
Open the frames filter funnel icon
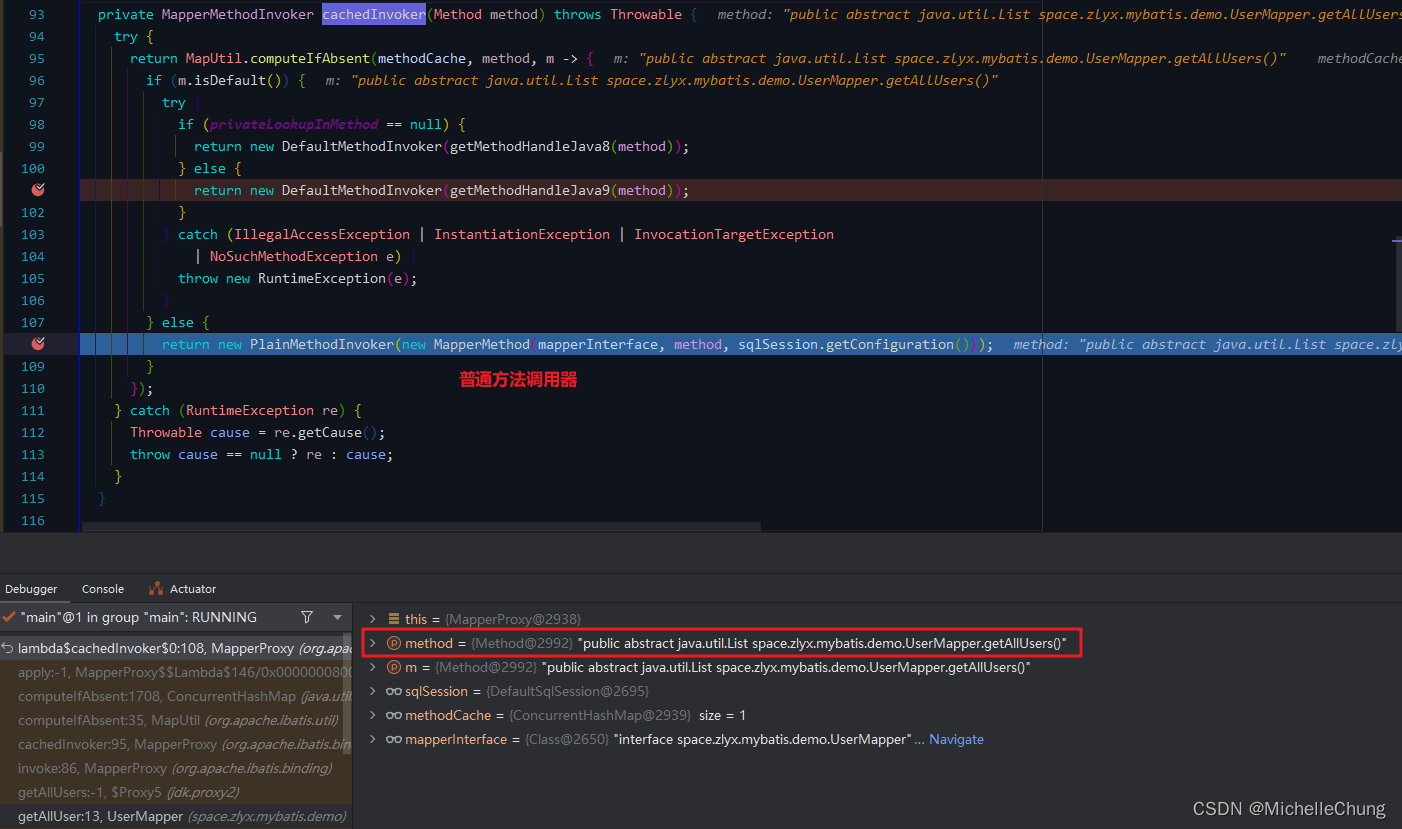(307, 617)
